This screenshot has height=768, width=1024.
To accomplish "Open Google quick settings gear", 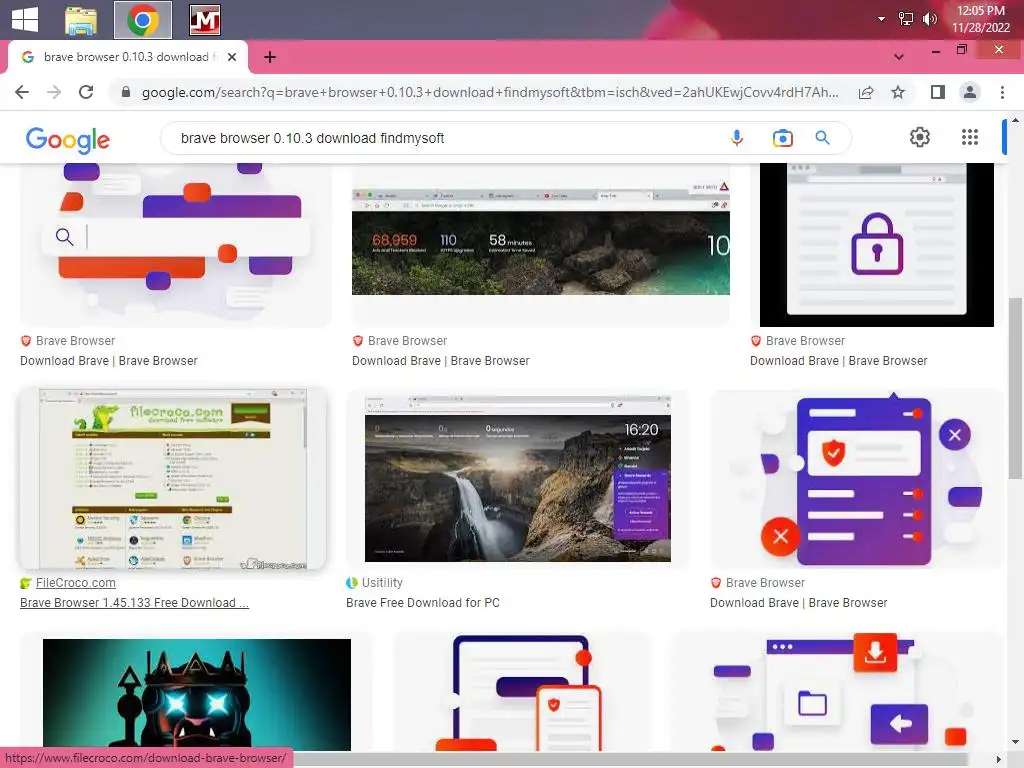I will coord(920,137).
